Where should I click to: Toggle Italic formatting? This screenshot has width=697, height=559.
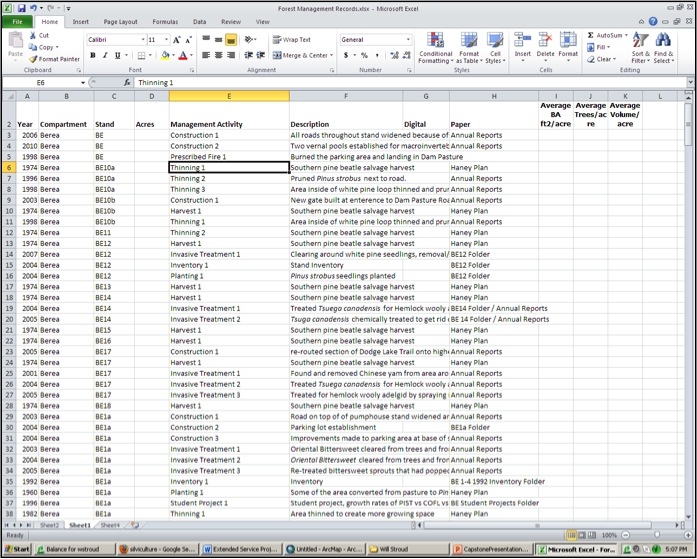coord(105,56)
